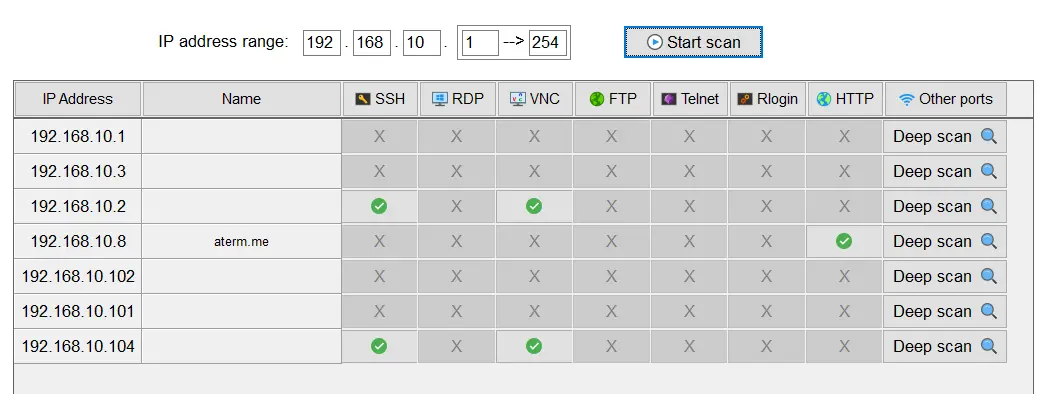The width and height of the screenshot is (1041, 394).
Task: Deep scan host 192.168.10.102
Action: click(x=945, y=276)
